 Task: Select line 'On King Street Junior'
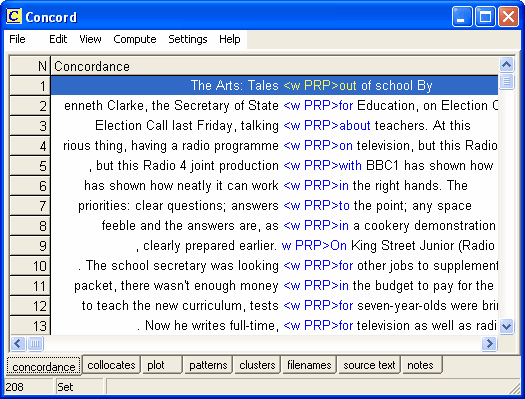point(274,245)
